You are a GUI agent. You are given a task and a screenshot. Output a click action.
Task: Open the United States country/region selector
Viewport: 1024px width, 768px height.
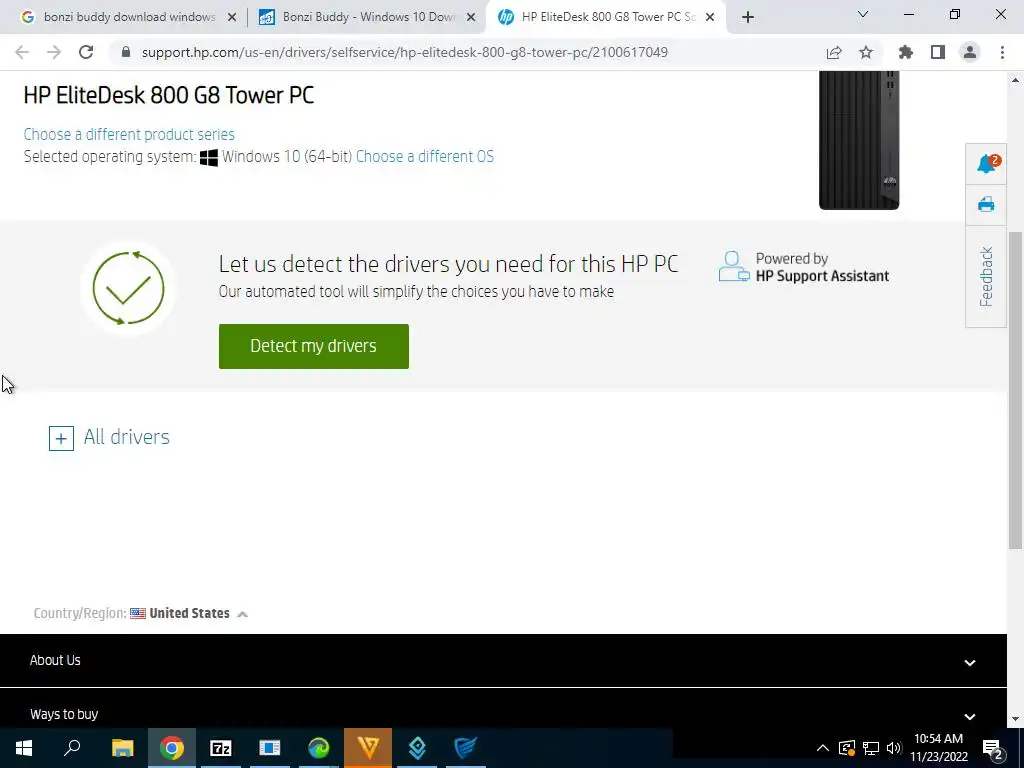(x=189, y=613)
